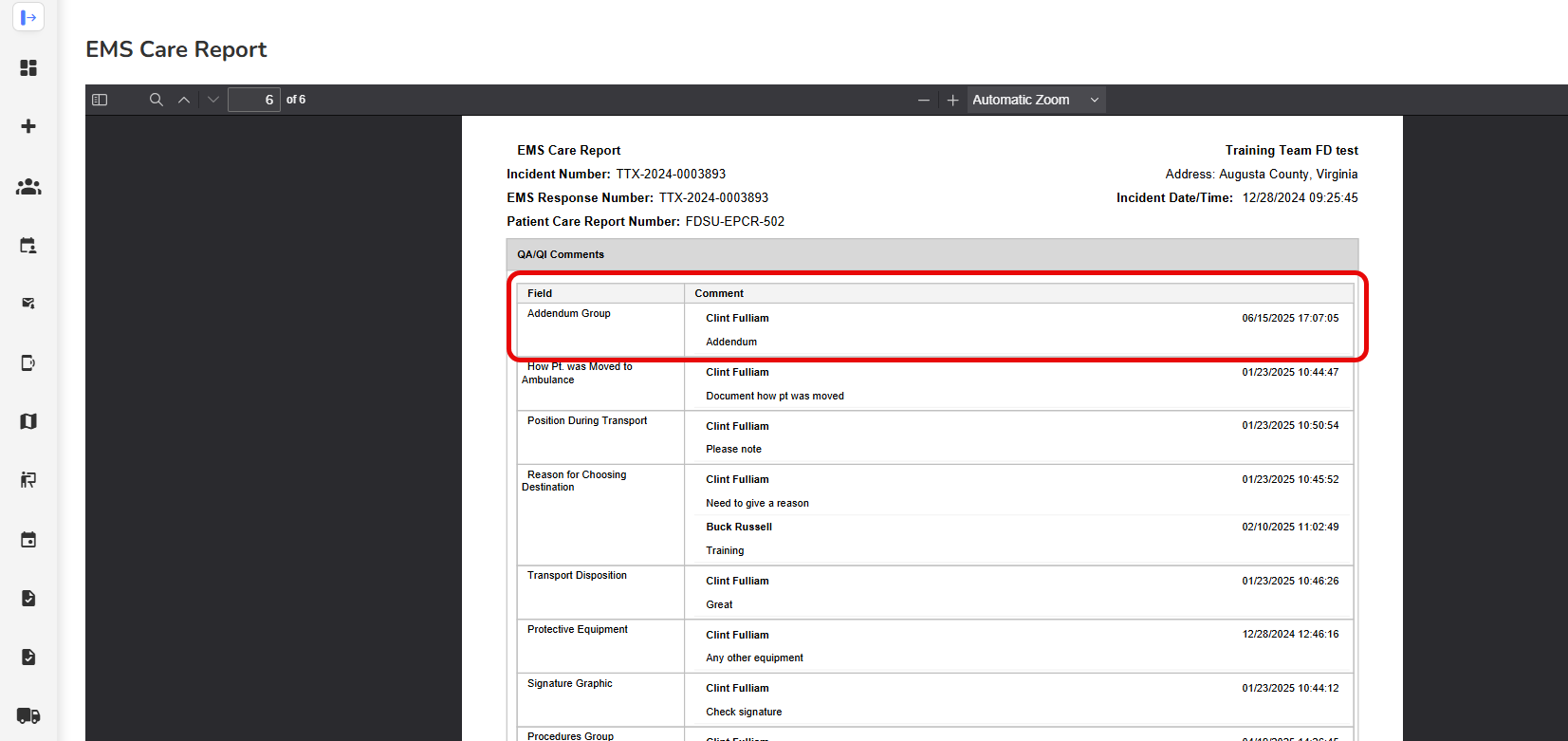This screenshot has width=1568, height=741.
Task: Click the comment 'Any other equipment'
Action: (x=754, y=658)
